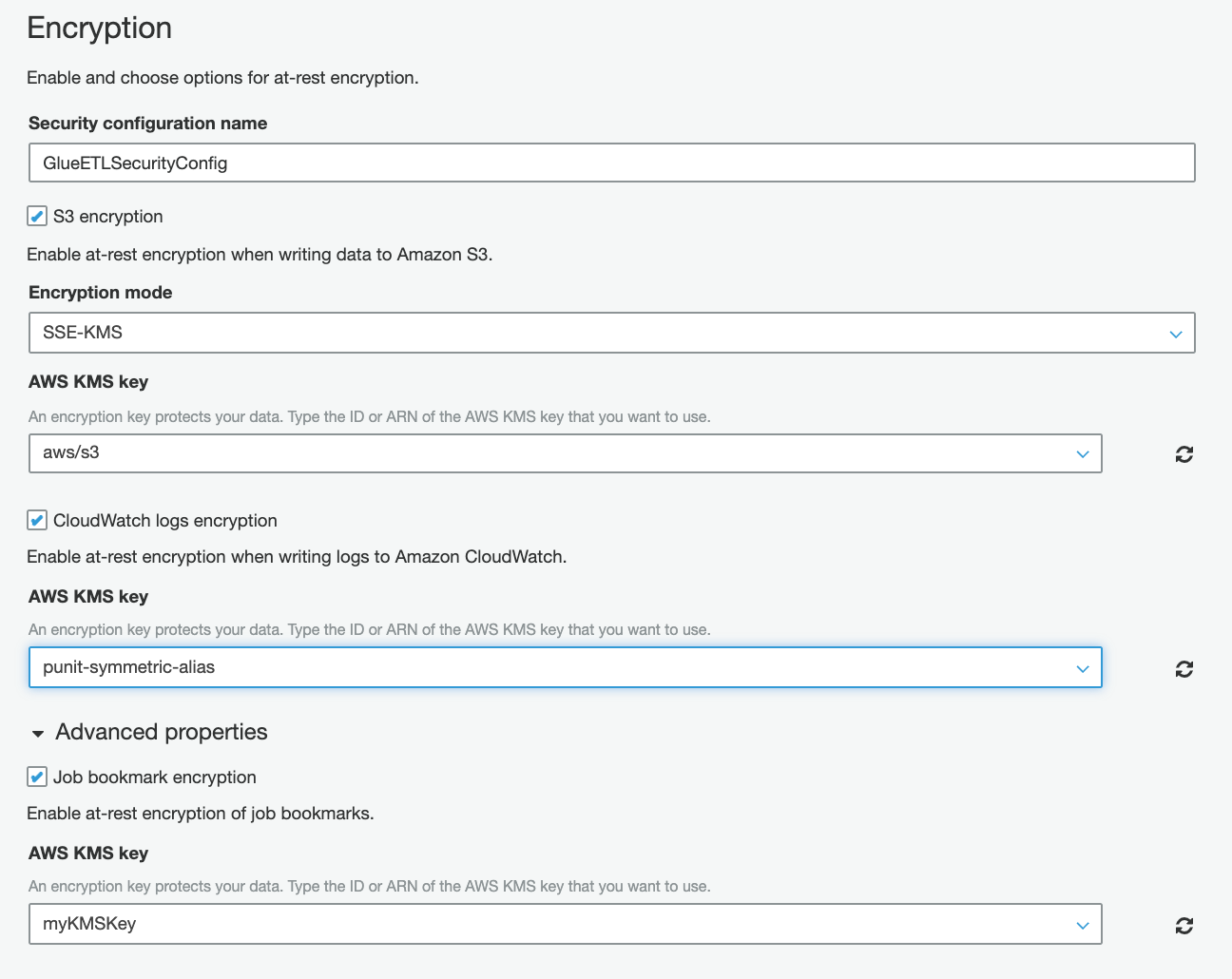Click the chevron arrow beside aws/s3

(x=1083, y=454)
